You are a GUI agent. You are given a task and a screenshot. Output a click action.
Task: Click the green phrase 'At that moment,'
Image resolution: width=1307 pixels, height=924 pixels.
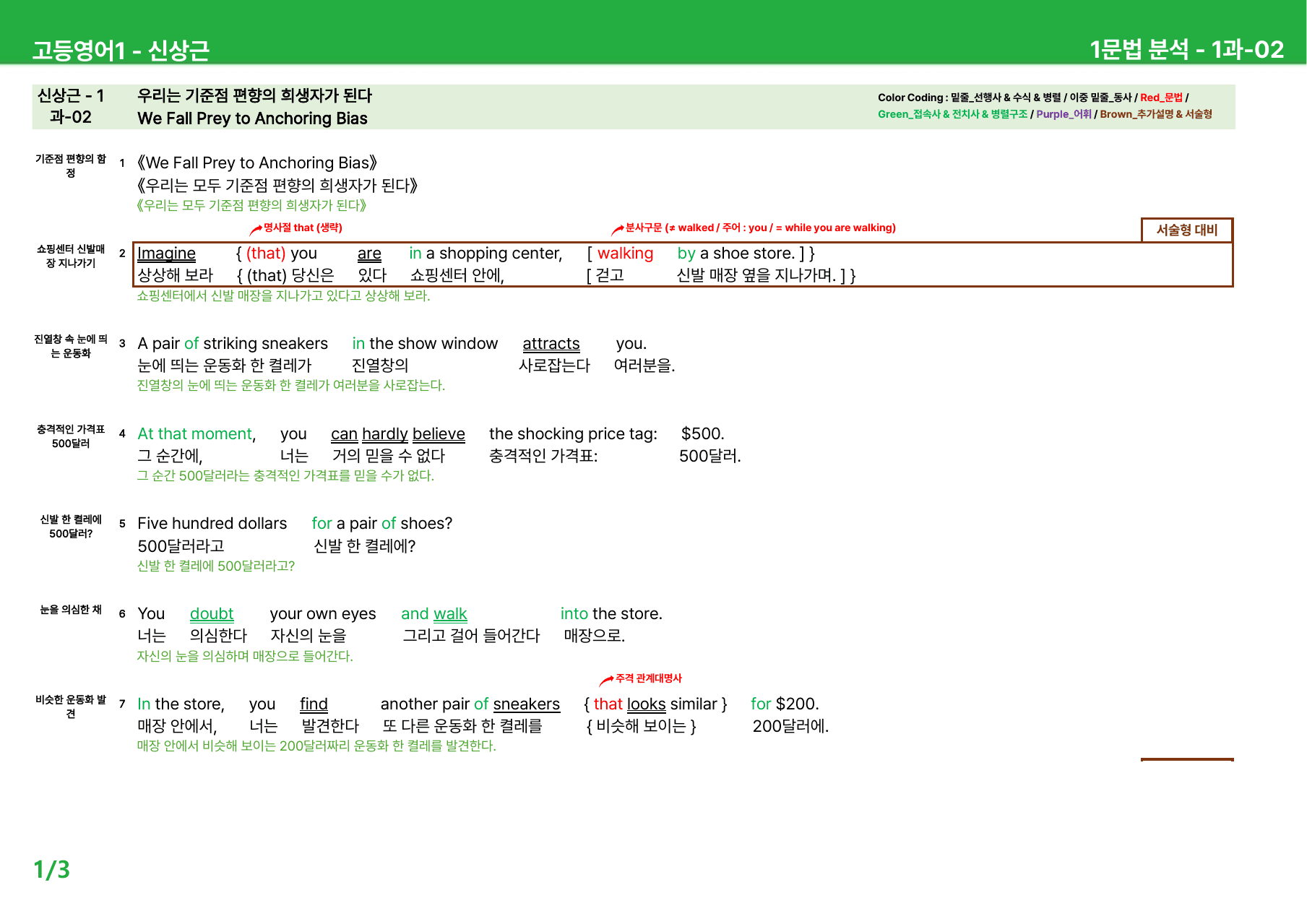point(197,433)
